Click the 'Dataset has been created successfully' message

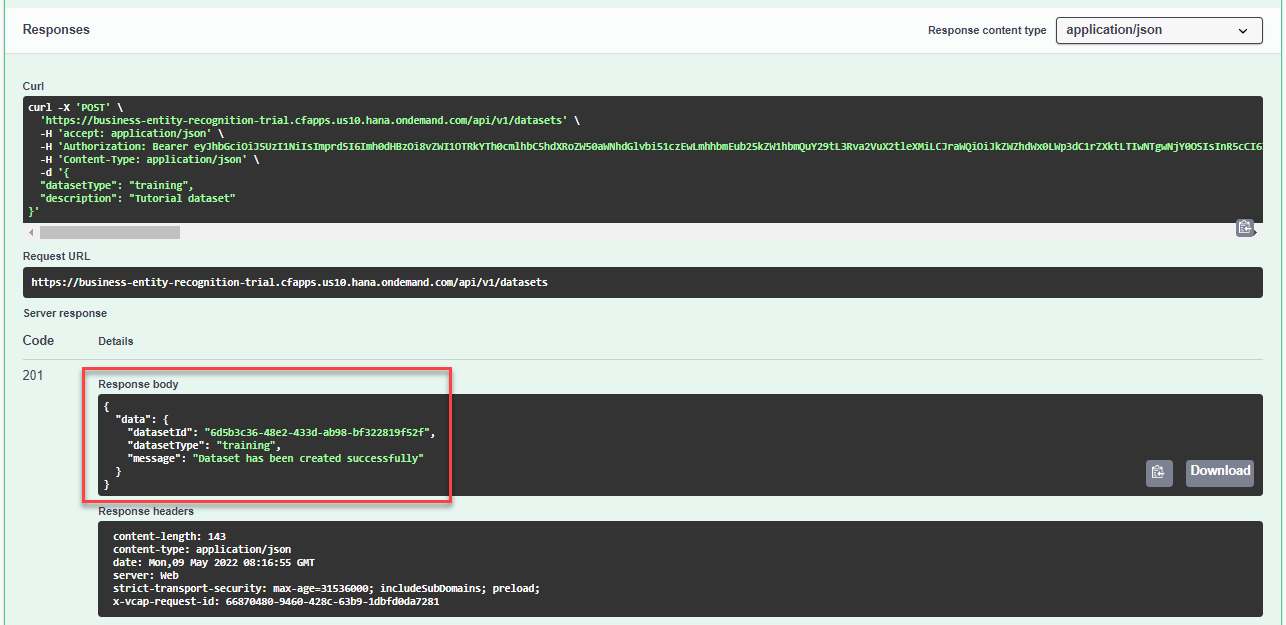(308, 458)
